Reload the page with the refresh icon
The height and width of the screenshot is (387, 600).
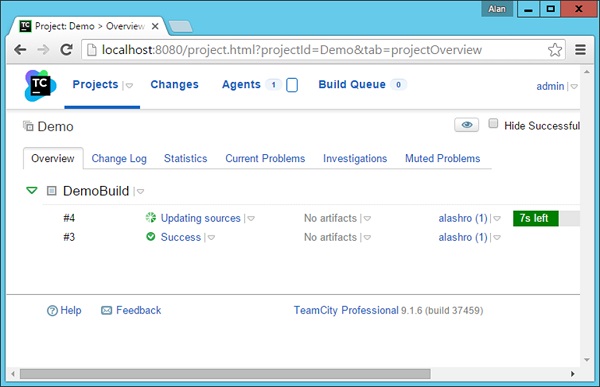(67, 50)
